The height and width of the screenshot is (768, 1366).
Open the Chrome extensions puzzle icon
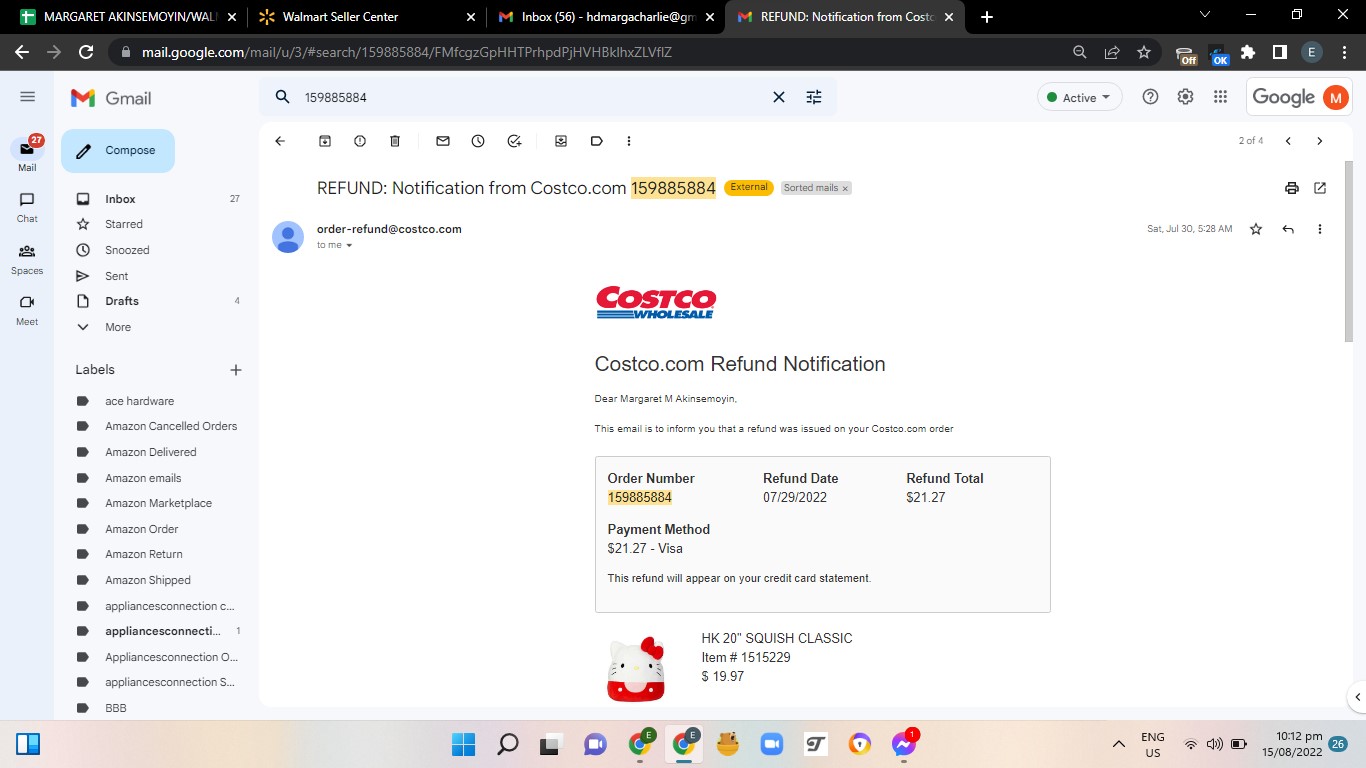1248,52
